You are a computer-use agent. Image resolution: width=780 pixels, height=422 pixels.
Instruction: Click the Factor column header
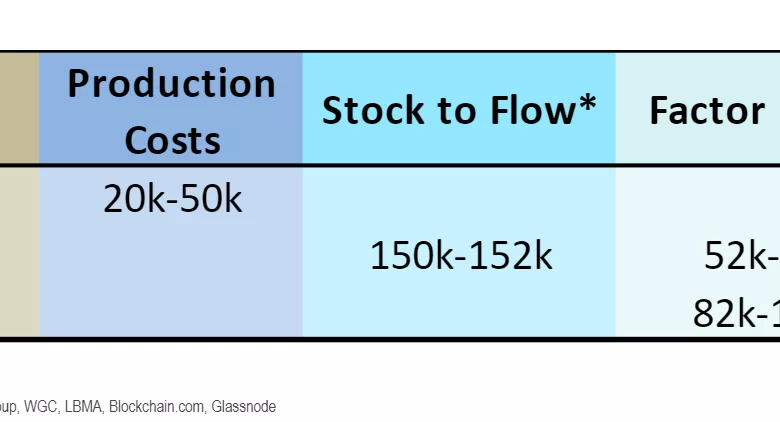point(708,110)
